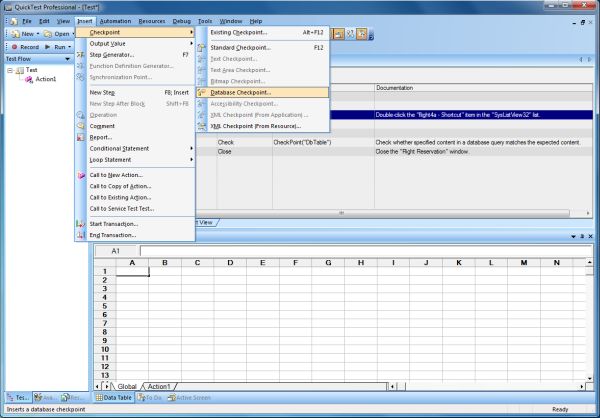Click the To Do pane icon
This screenshot has width=600, height=418.
(142, 398)
